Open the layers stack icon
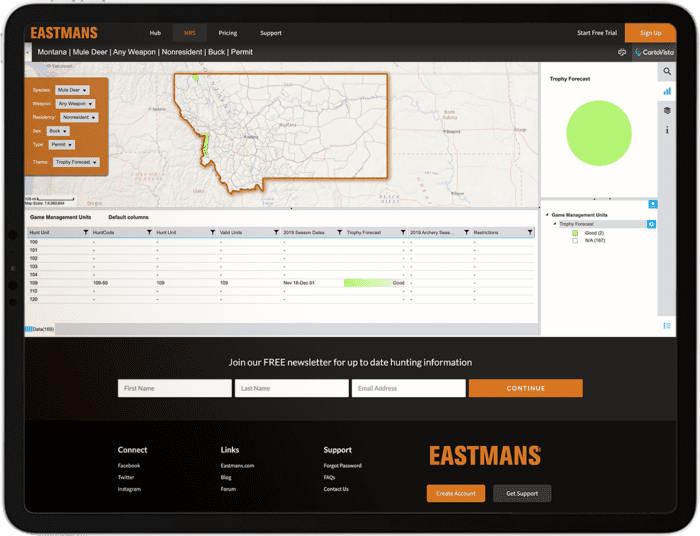Image resolution: width=700 pixels, height=536 pixels. pos(667,111)
